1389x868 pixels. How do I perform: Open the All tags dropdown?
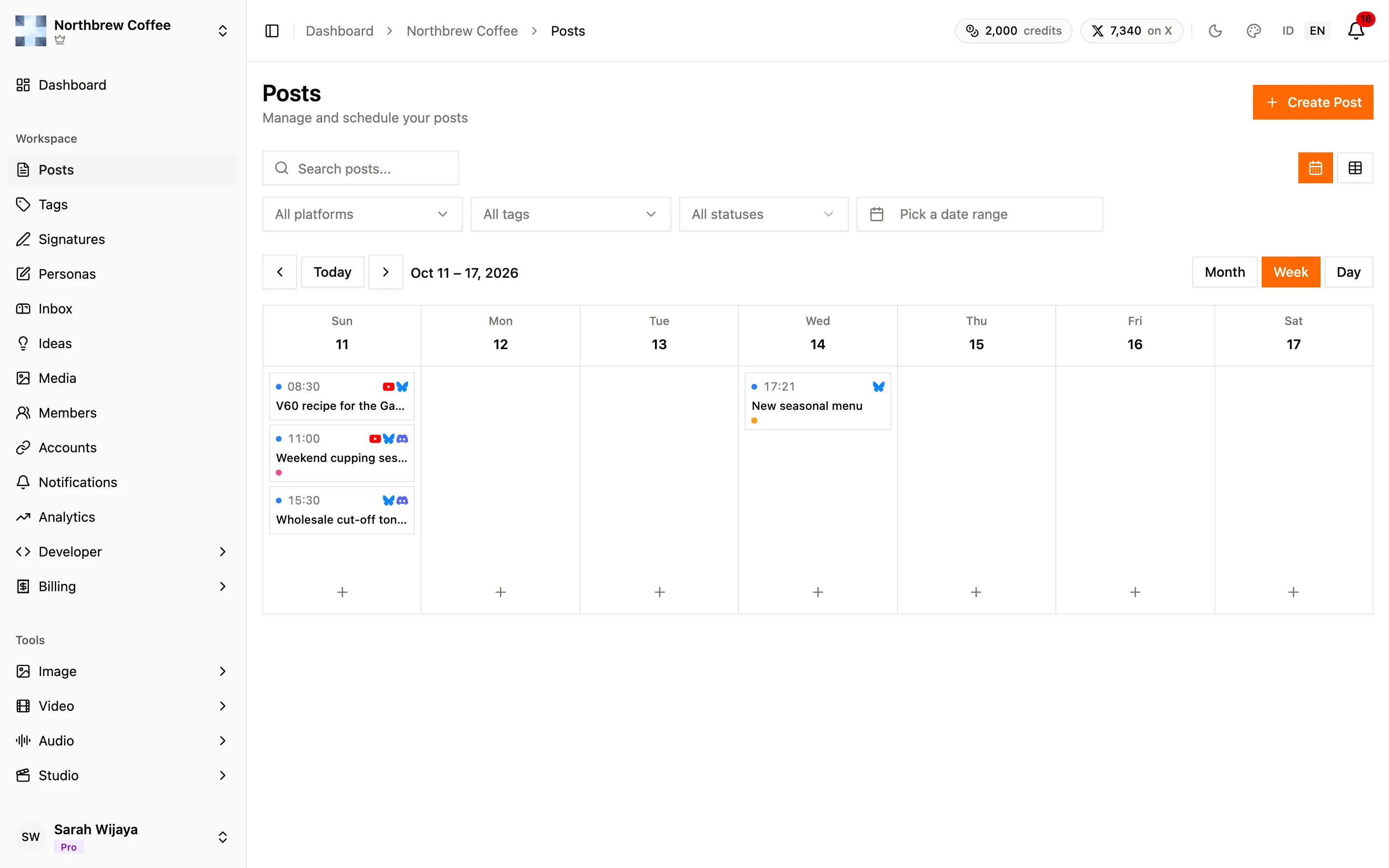pyautogui.click(x=571, y=215)
